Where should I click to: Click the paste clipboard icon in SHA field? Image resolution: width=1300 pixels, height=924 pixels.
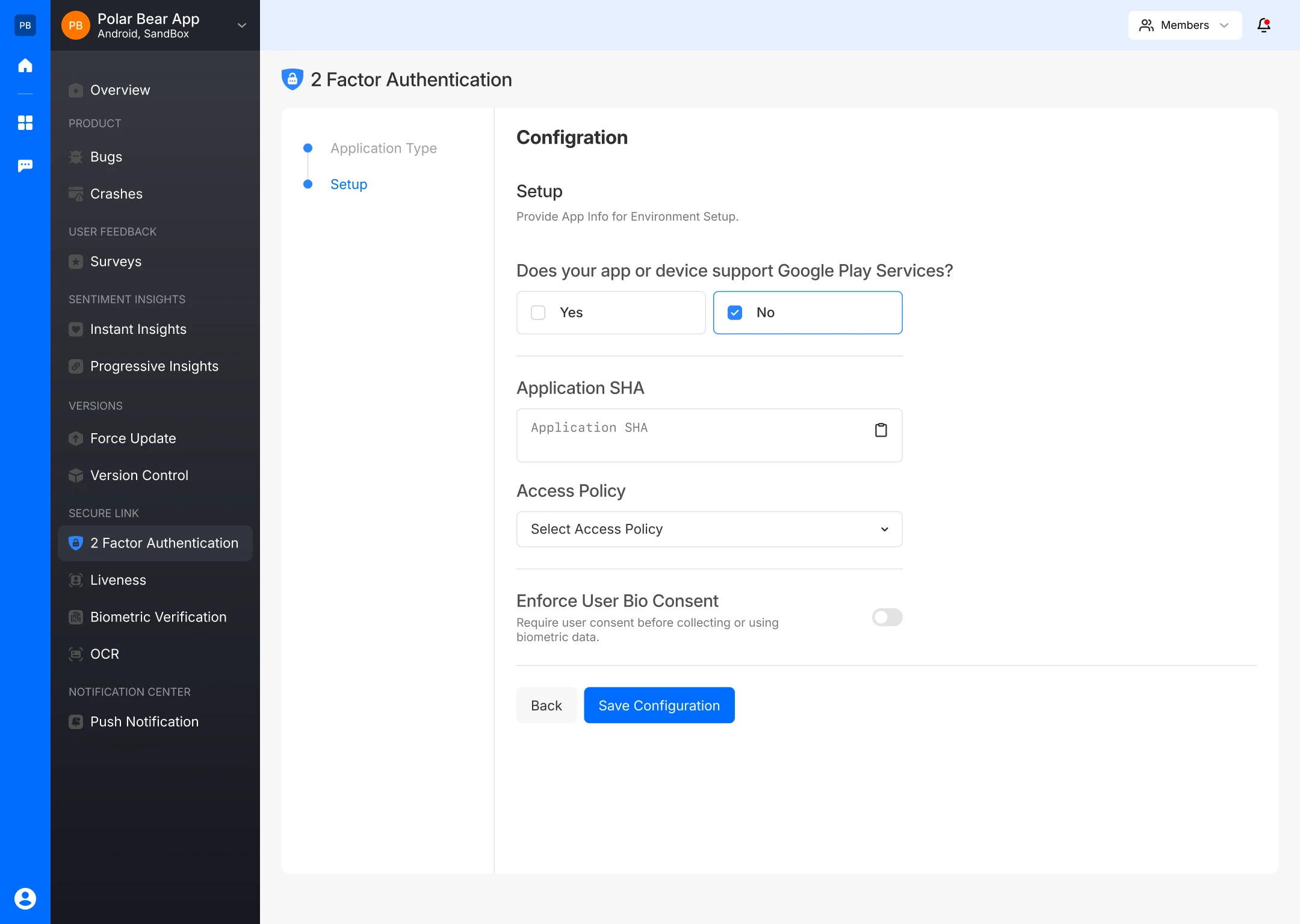point(881,430)
